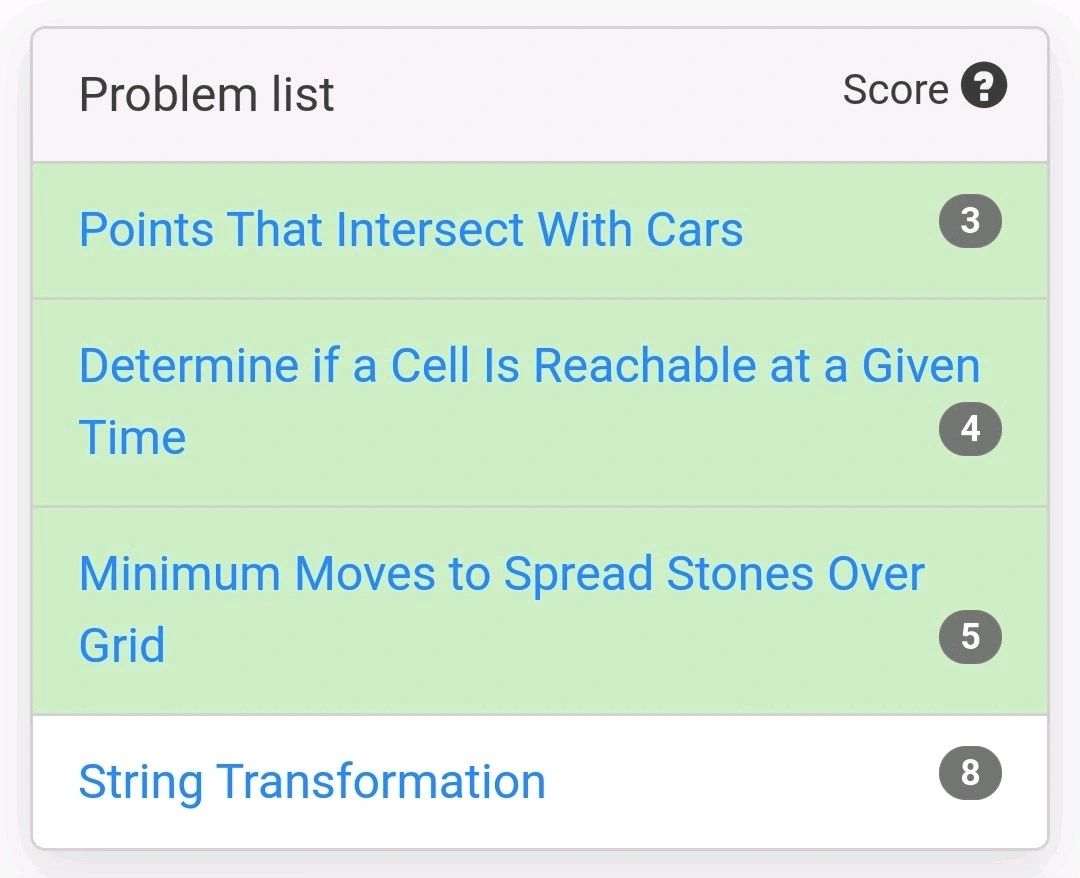
Task: Click the Score help question mark icon
Action: [x=983, y=87]
